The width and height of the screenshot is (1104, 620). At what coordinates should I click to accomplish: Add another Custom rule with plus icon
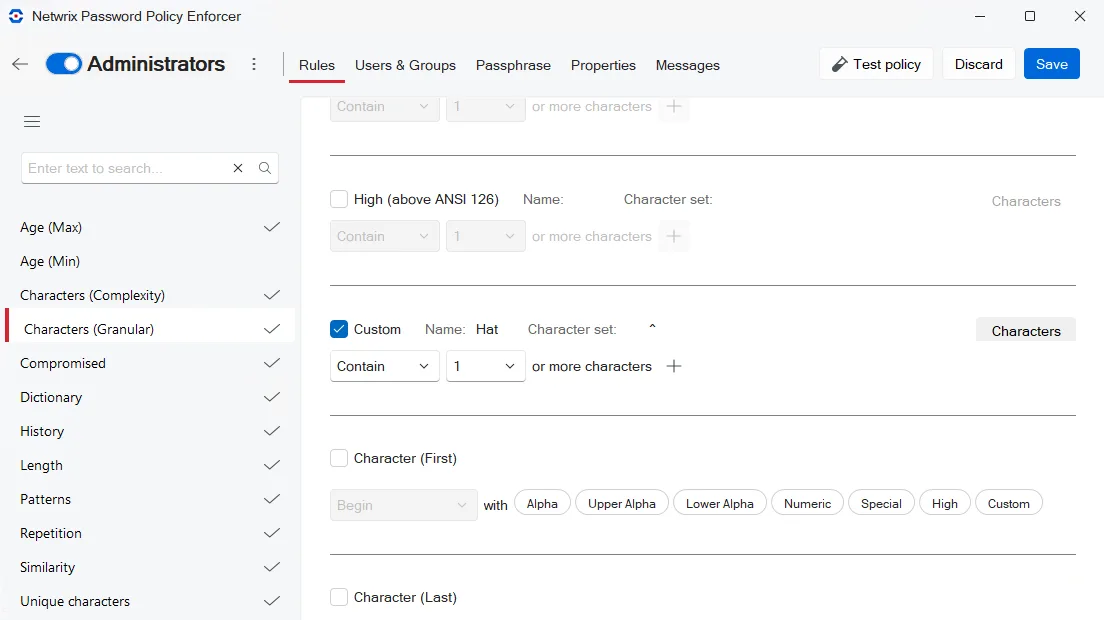(x=674, y=366)
